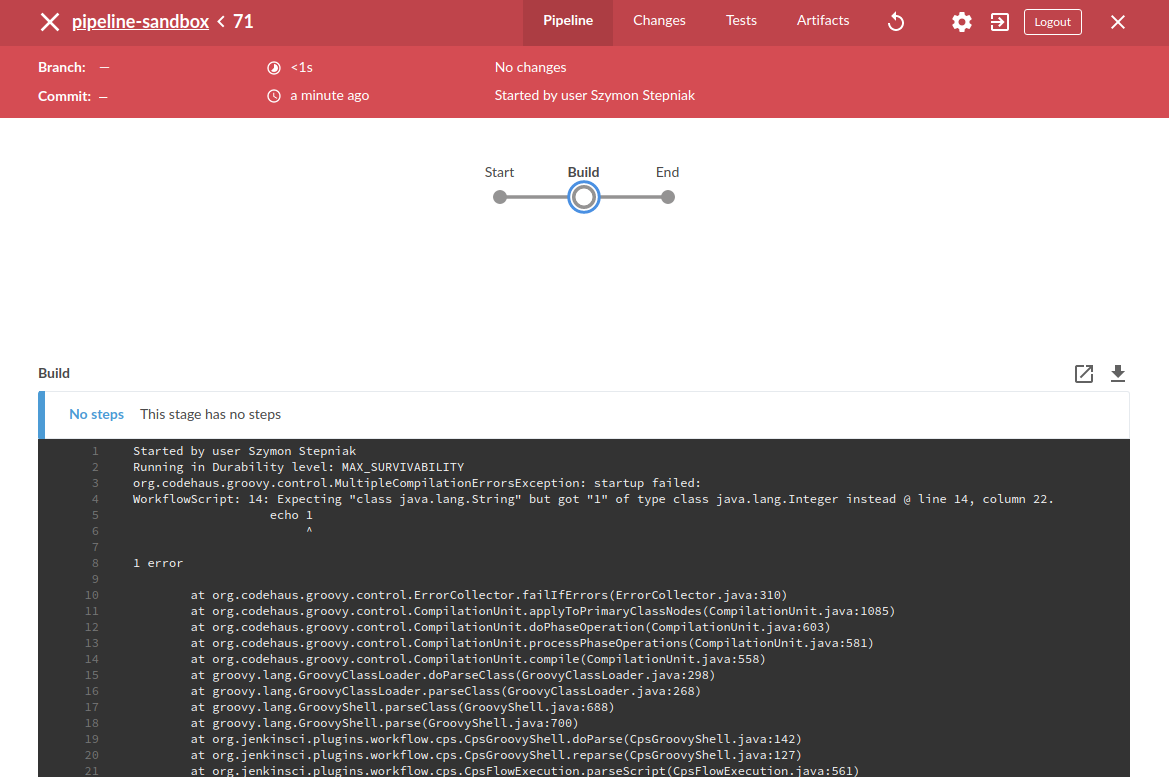Click 'No changes' text in header
1169x777 pixels.
point(530,67)
